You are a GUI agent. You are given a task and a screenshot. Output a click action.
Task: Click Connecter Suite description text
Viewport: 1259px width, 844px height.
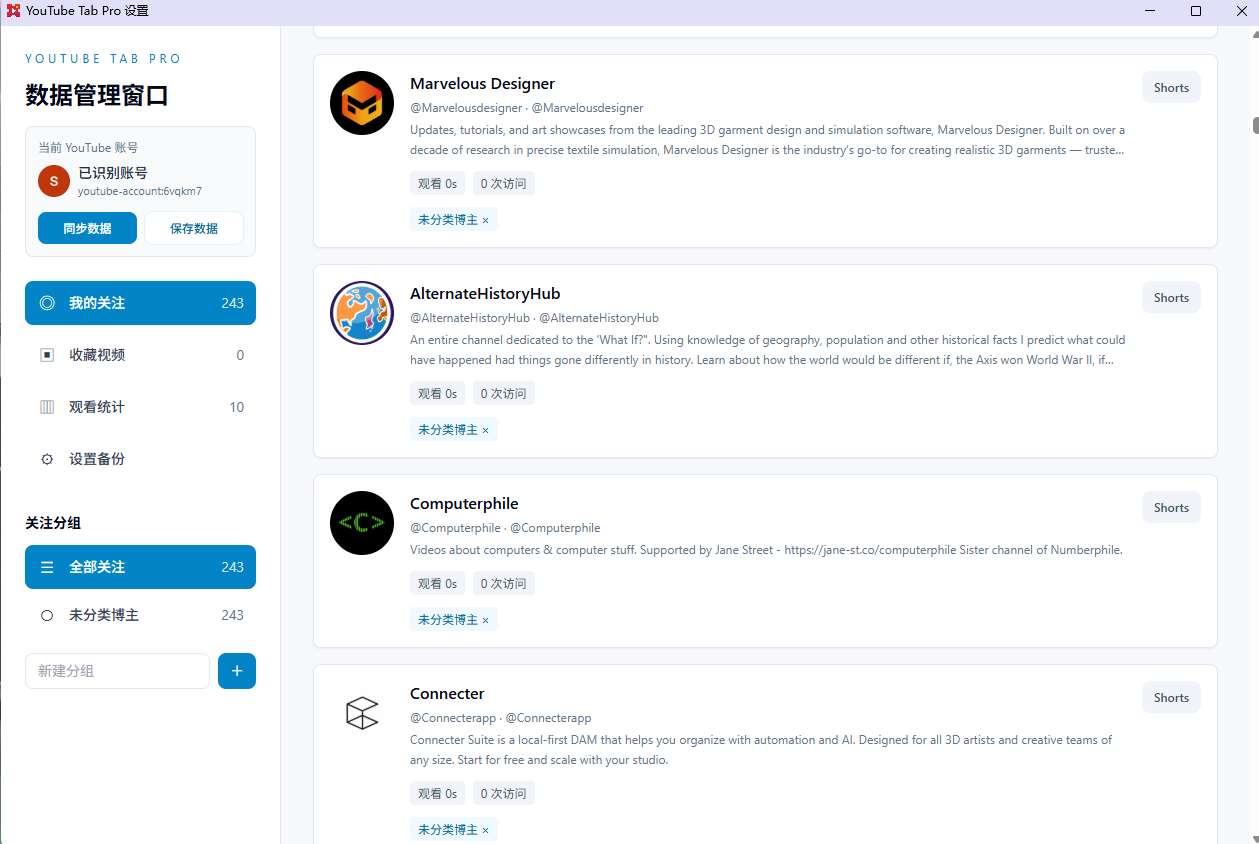(x=761, y=750)
